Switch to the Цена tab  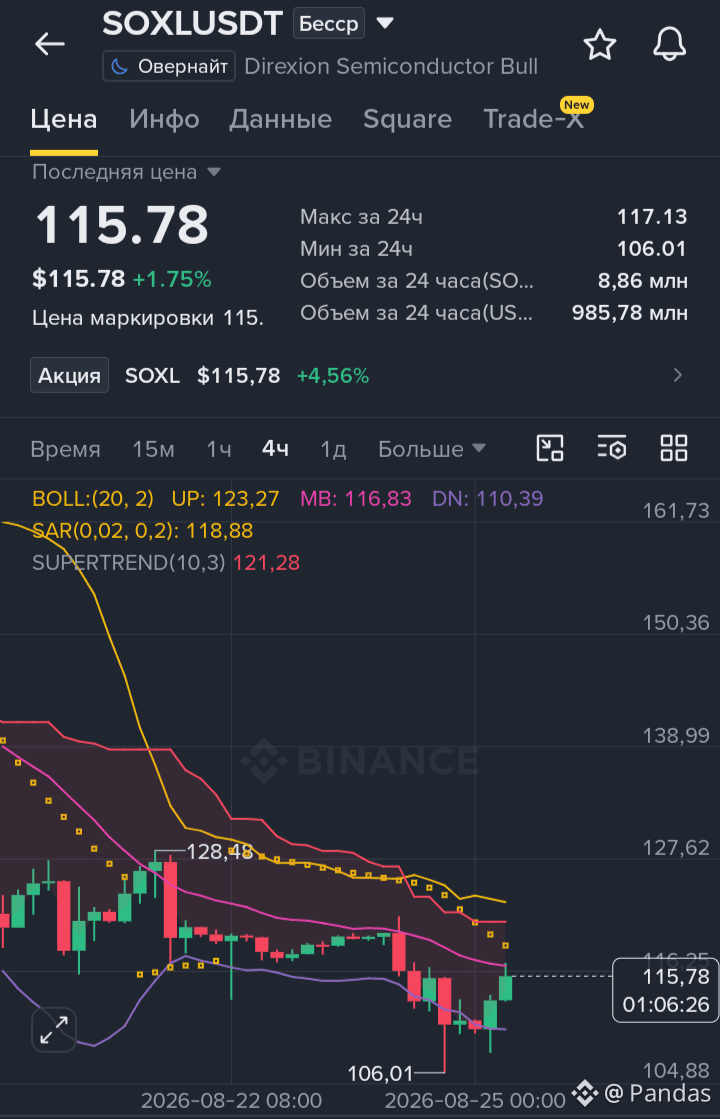pos(64,119)
